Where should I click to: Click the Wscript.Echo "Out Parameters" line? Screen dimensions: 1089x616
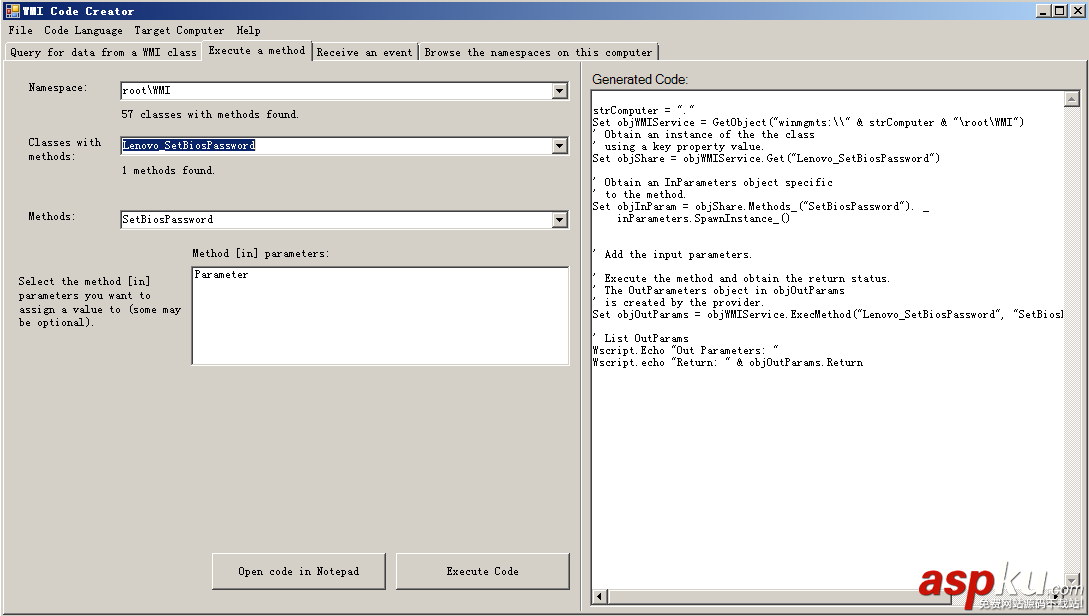coord(685,351)
